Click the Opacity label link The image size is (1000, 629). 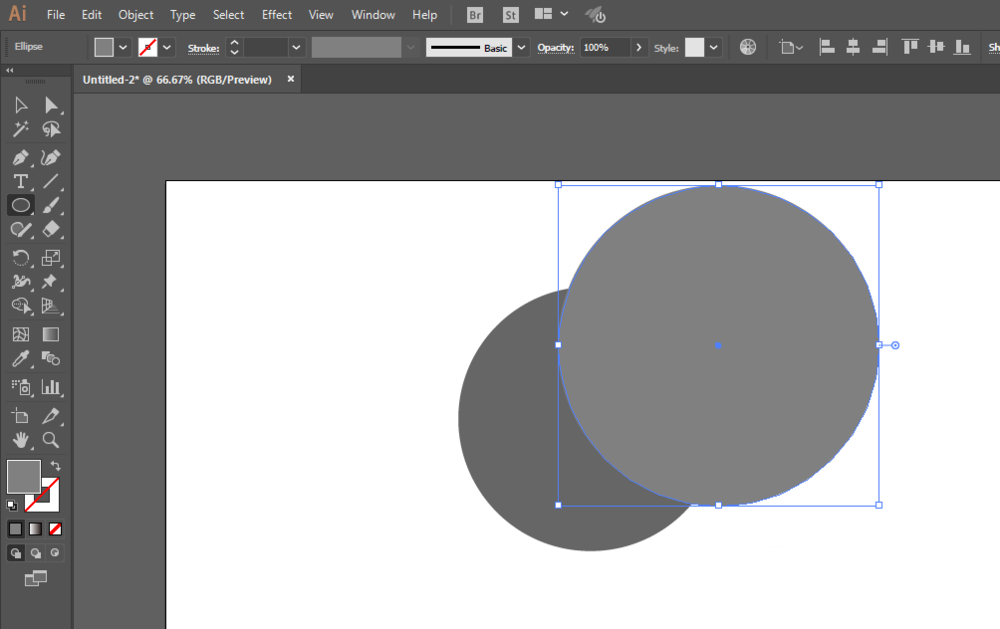(555, 48)
